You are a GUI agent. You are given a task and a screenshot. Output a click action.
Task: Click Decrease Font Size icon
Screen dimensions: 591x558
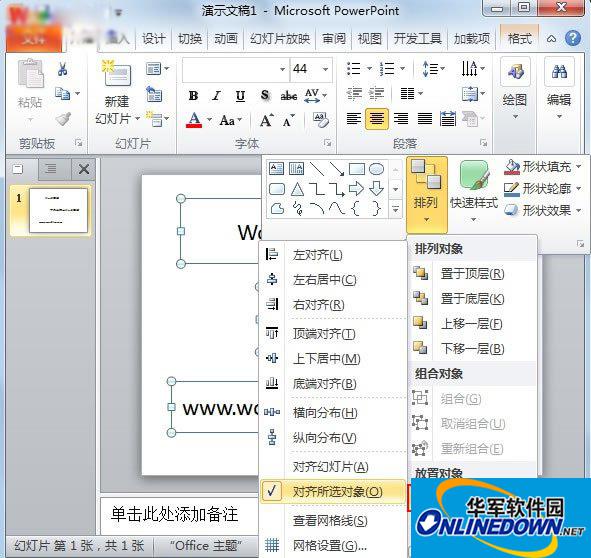pyautogui.click(x=289, y=121)
